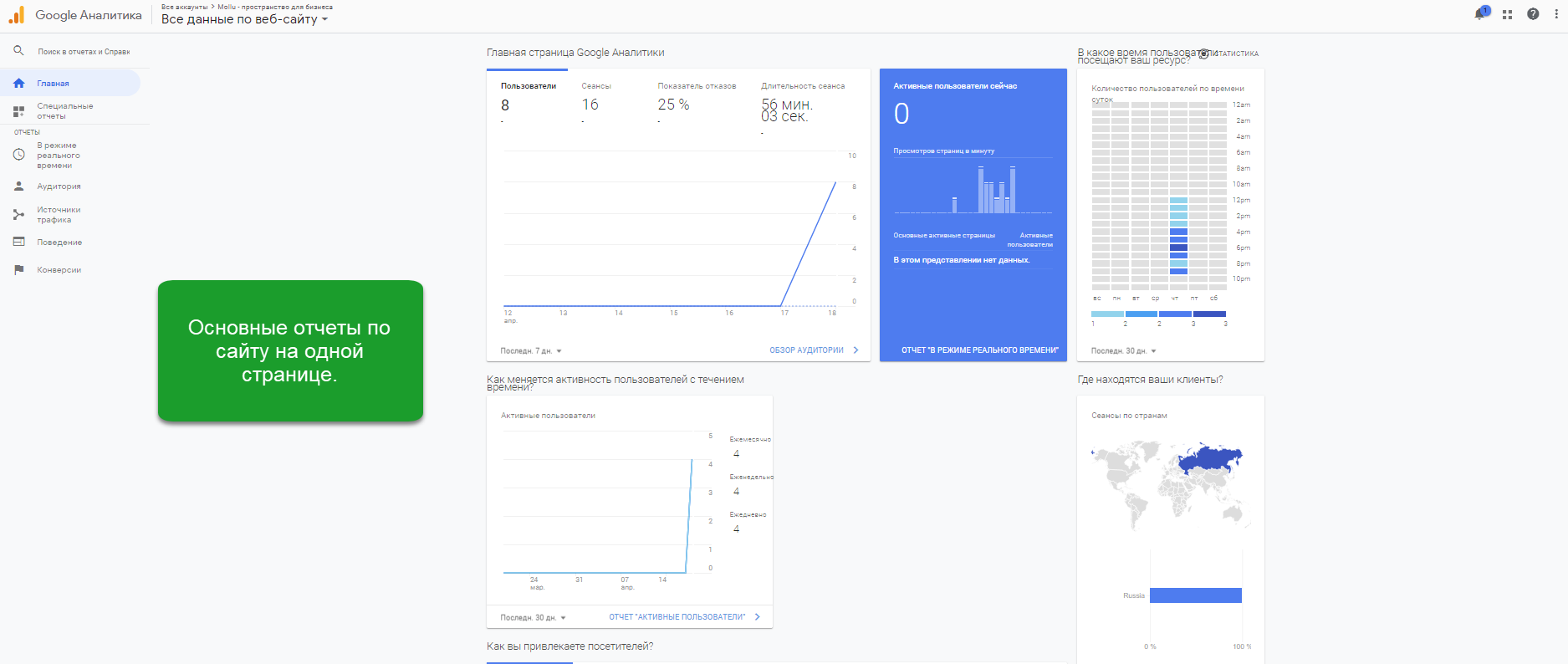Click the Сеансы по странам card title
This screenshot has height=664, width=1568.
tap(1129, 416)
